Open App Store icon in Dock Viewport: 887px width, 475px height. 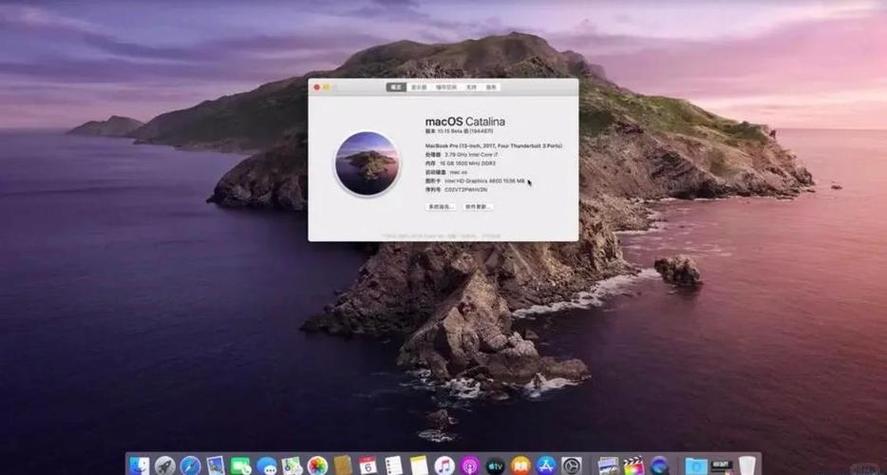[x=546, y=466]
